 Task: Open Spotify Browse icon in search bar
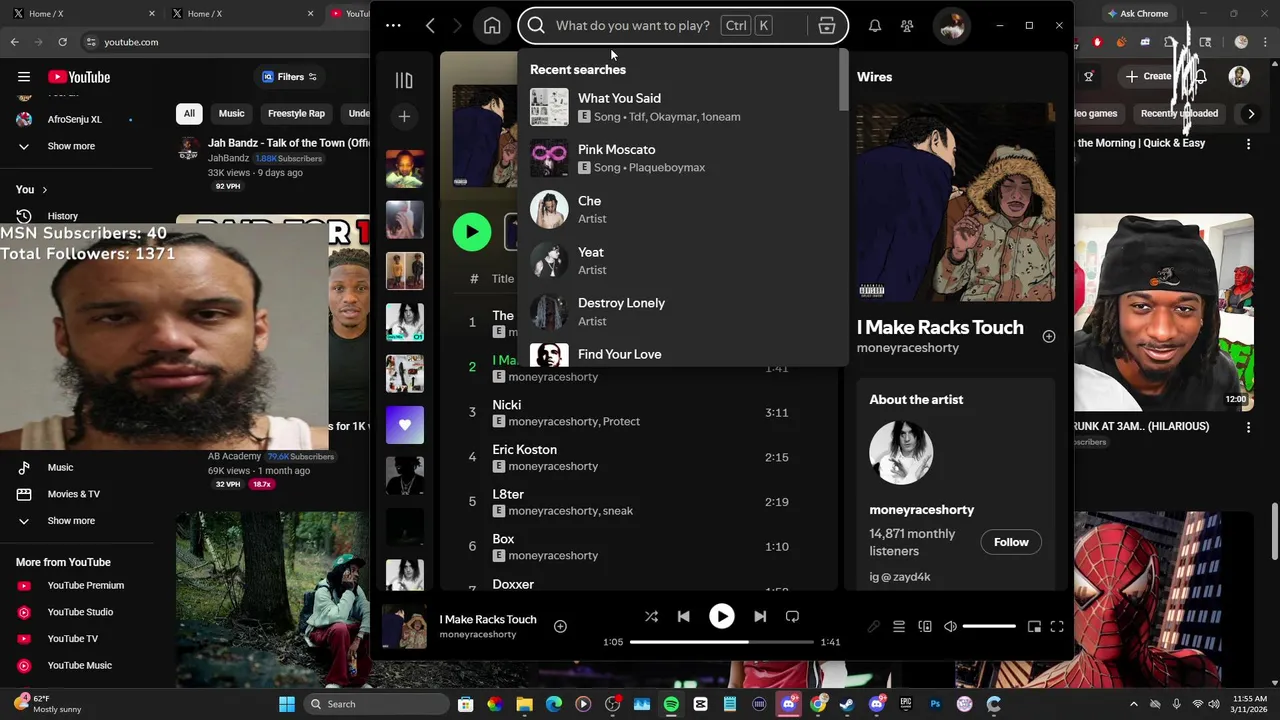click(827, 26)
